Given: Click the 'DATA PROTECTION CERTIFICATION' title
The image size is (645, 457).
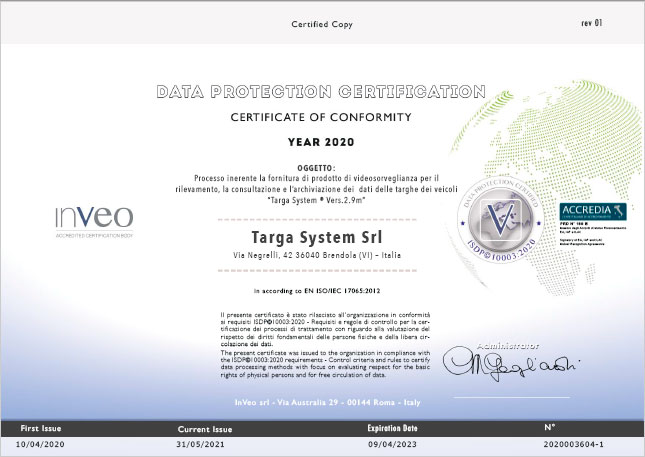Looking at the screenshot, I should click(321, 91).
